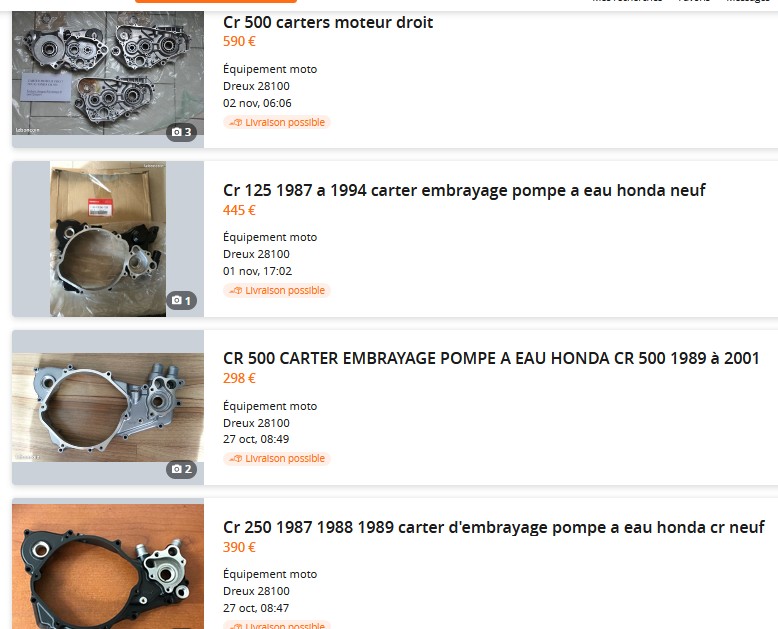The height and width of the screenshot is (629, 778).
Task: Click the camera icon showing 1 photo
Action: coord(181,301)
